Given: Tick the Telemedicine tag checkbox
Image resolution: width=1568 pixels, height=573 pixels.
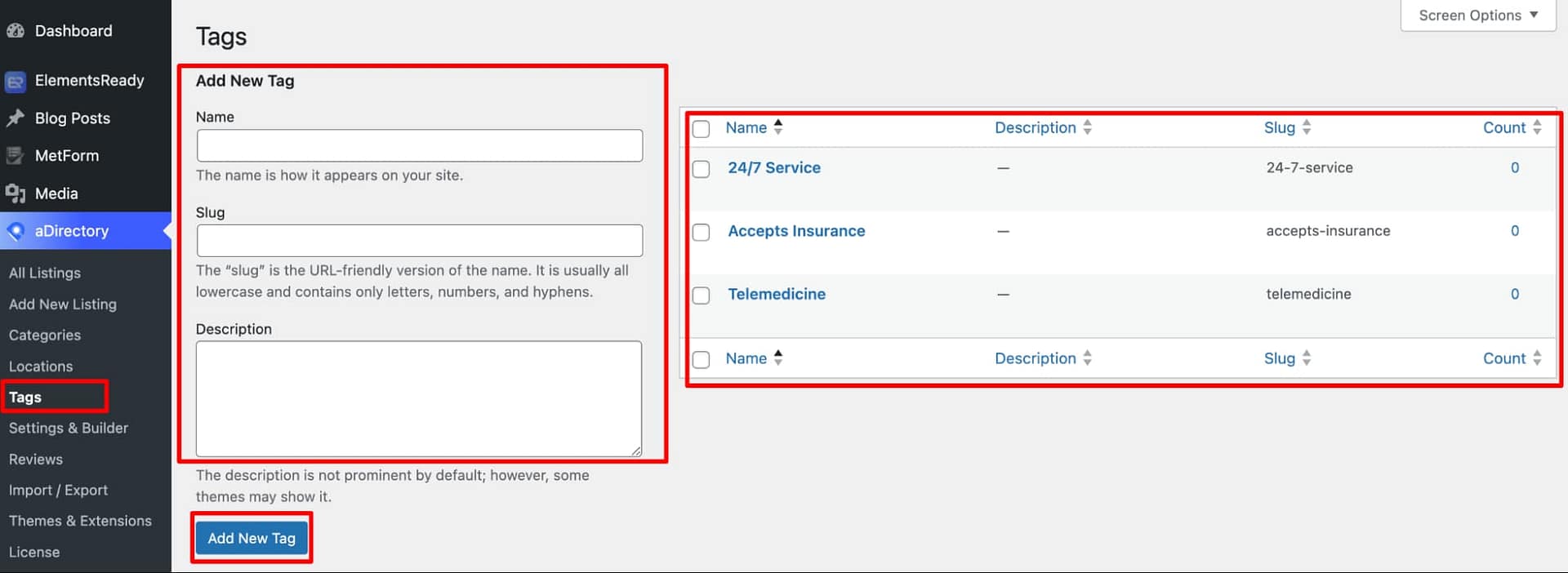Looking at the screenshot, I should pyautogui.click(x=701, y=295).
